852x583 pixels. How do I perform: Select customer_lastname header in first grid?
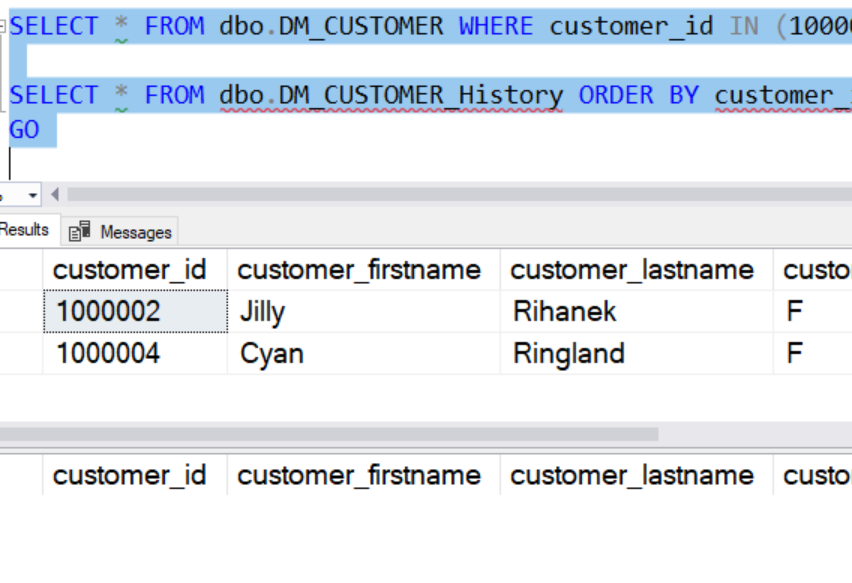click(632, 270)
